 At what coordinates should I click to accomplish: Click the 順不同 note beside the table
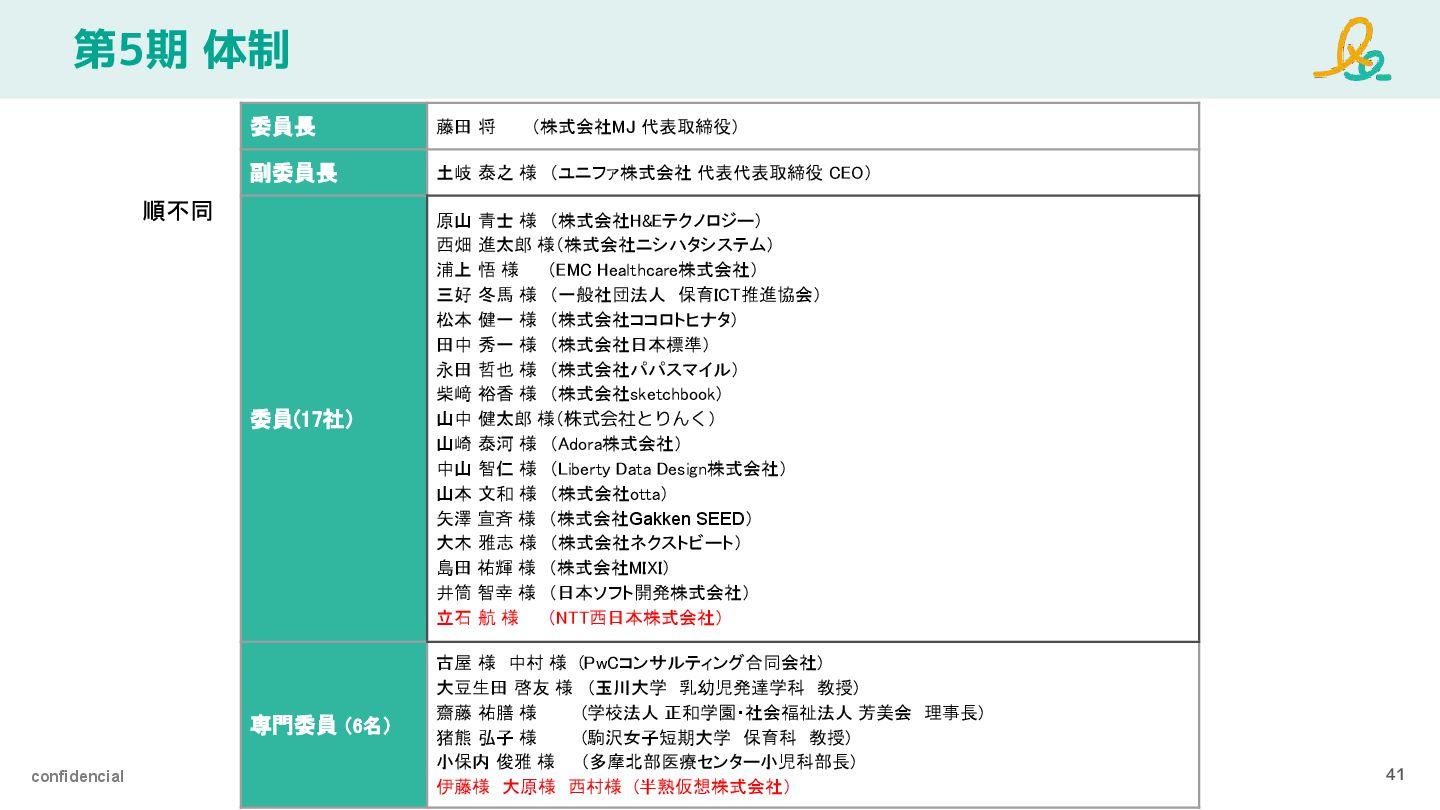(x=178, y=211)
